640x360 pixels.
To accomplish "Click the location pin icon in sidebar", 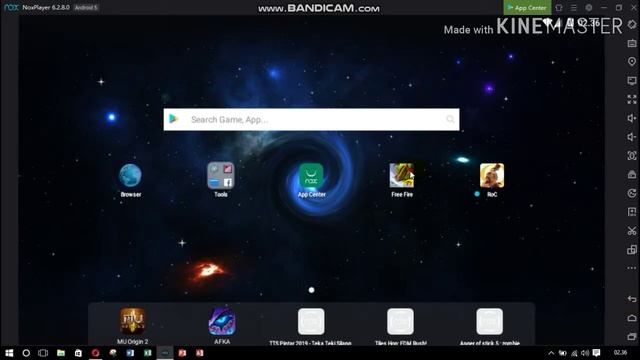I will pyautogui.click(x=632, y=62).
